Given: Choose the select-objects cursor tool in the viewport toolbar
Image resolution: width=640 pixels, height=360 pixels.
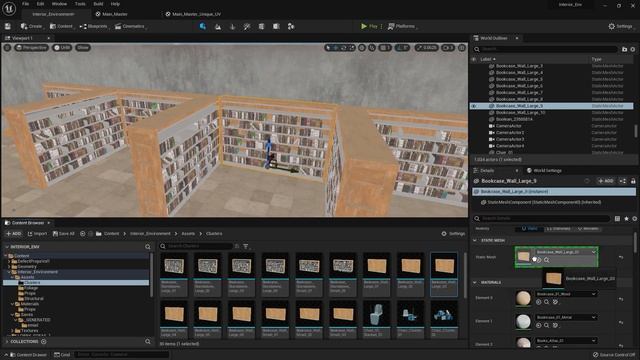Looking at the screenshot, I should click(x=328, y=48).
